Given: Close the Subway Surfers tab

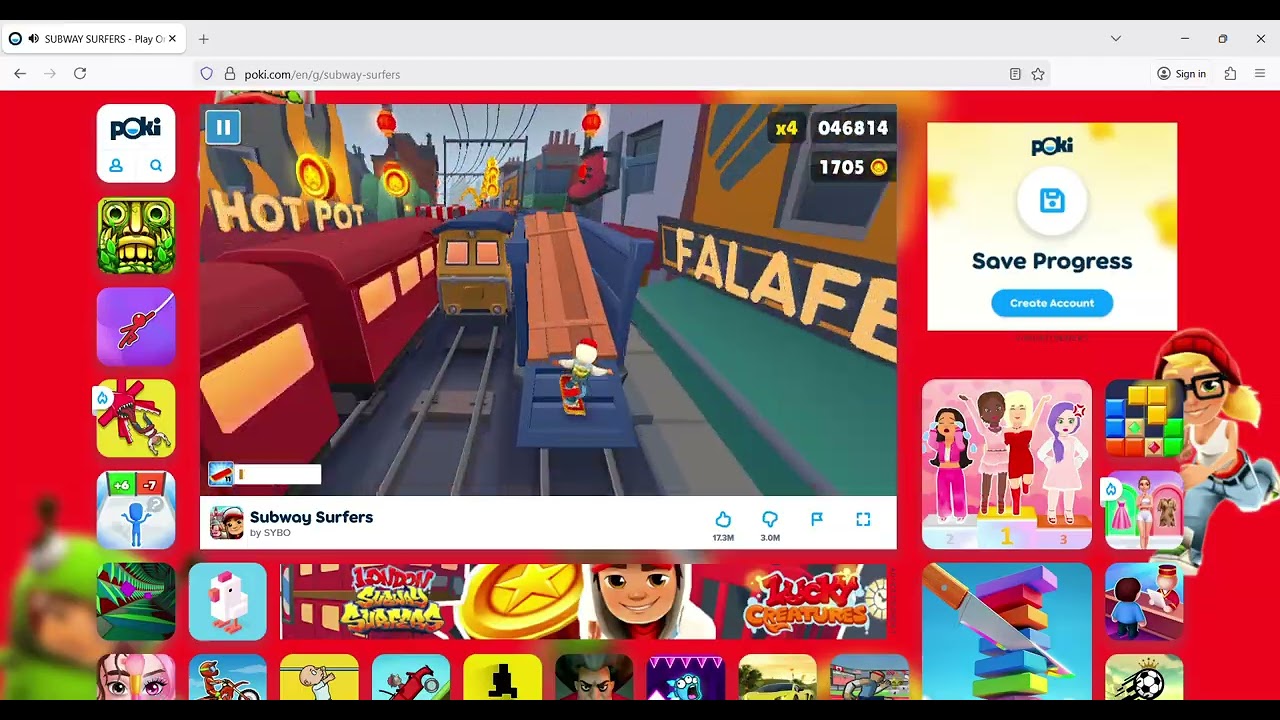Looking at the screenshot, I should coord(172,39).
